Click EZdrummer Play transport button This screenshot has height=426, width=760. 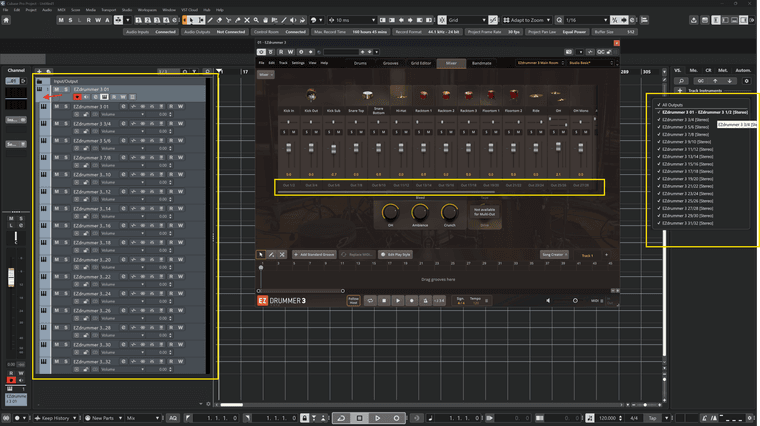click(x=398, y=301)
